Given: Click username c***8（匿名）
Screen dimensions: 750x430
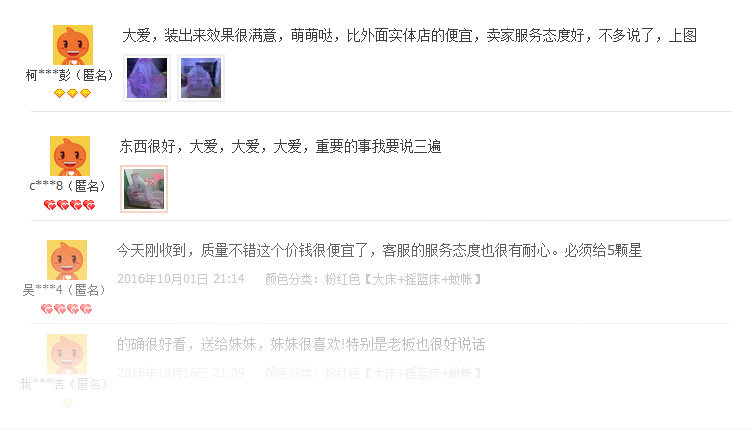Looking at the screenshot, I should click(x=67, y=186).
